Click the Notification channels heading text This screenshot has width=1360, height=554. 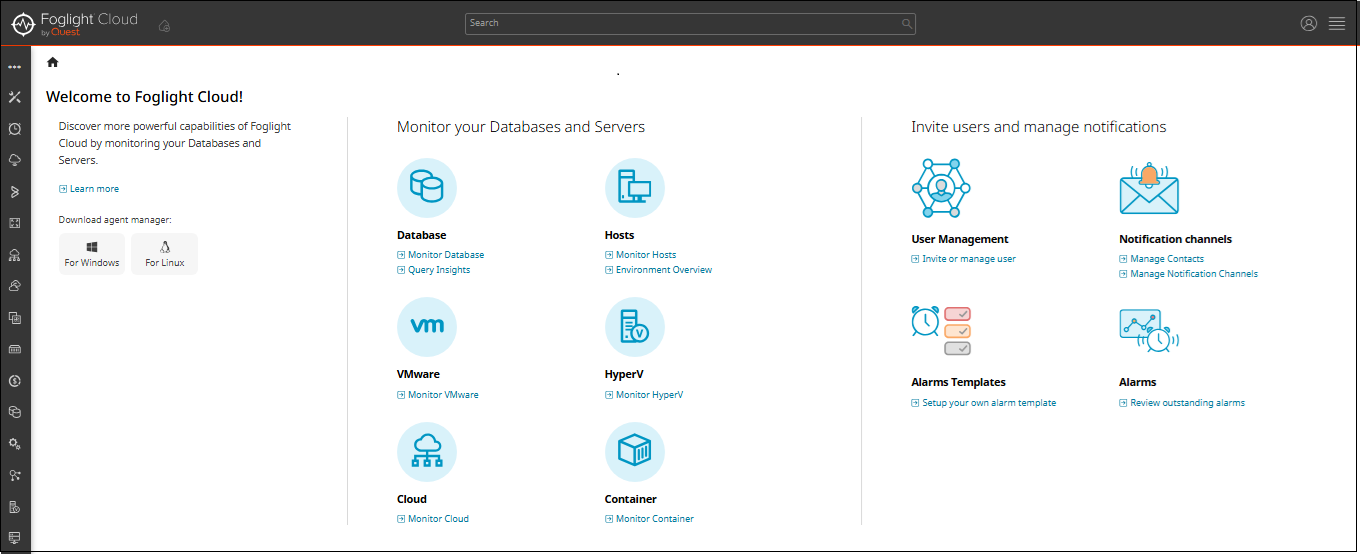click(1176, 239)
